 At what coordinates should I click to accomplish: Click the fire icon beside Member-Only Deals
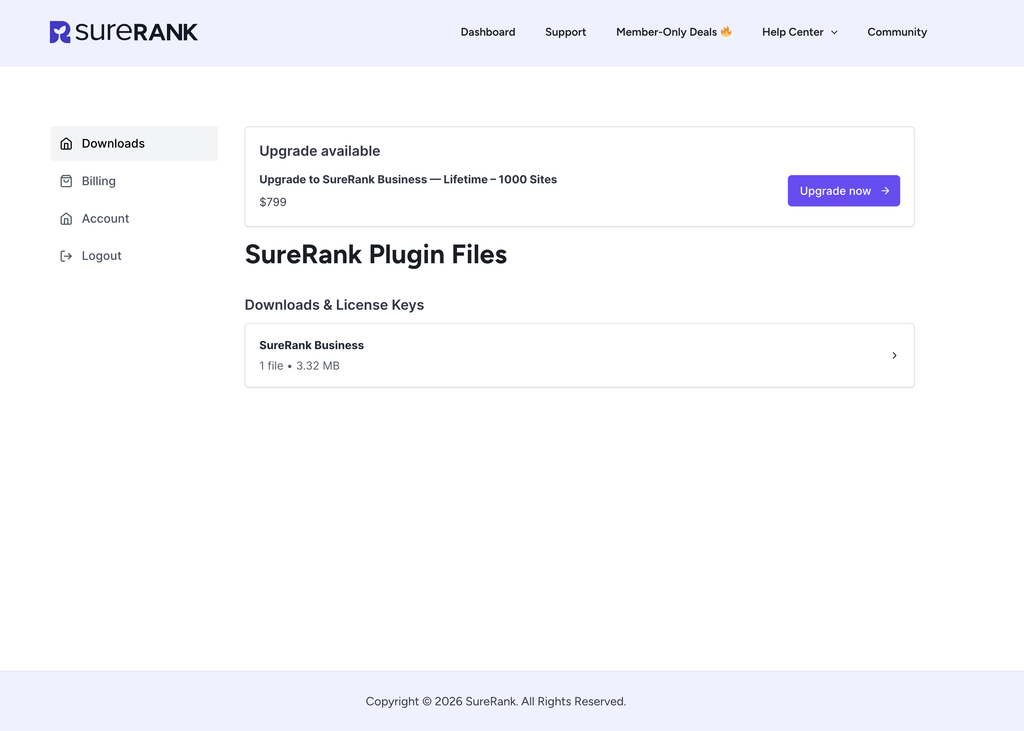tap(726, 31)
